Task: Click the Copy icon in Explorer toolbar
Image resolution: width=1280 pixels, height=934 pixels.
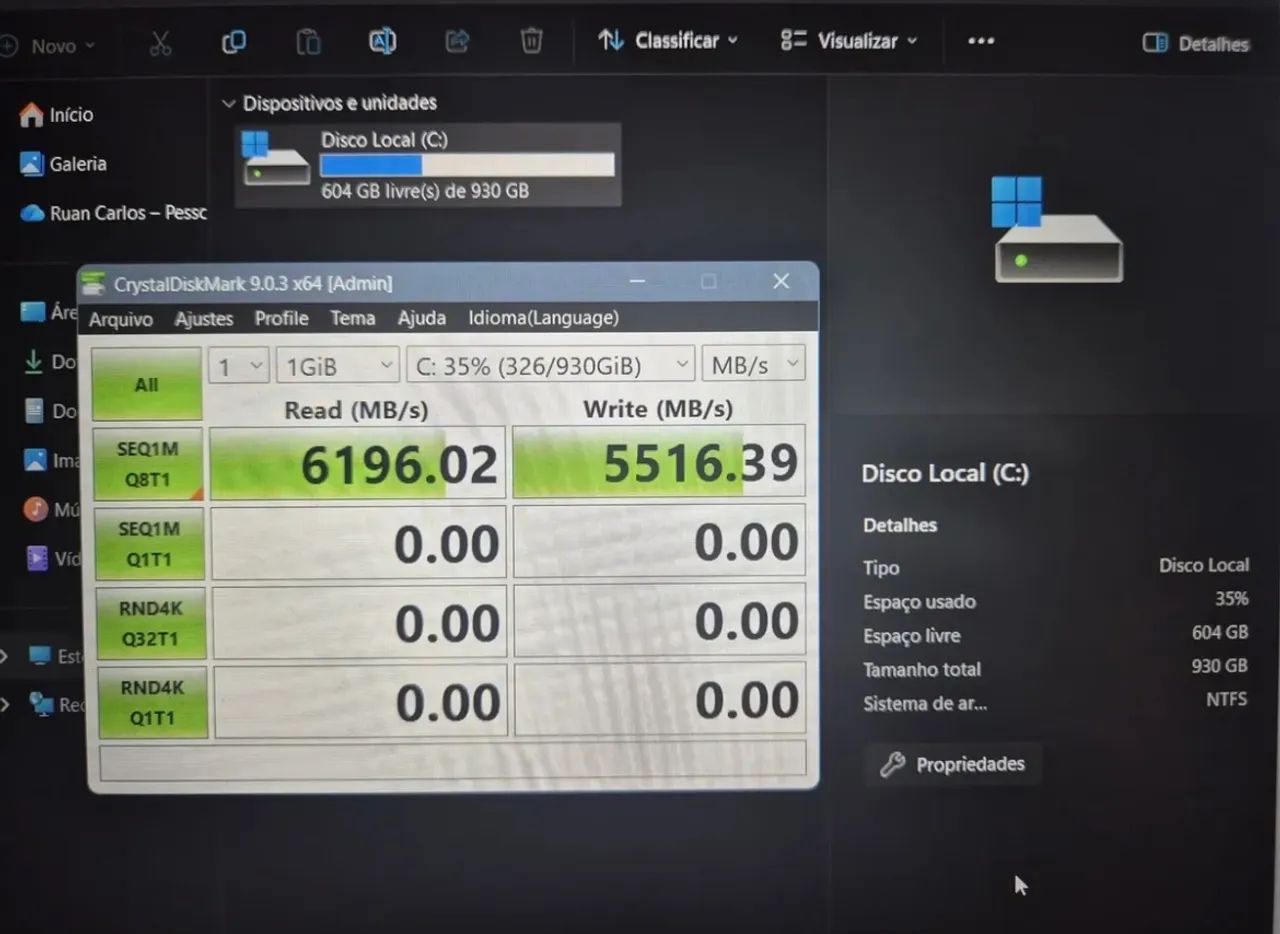Action: pos(234,41)
